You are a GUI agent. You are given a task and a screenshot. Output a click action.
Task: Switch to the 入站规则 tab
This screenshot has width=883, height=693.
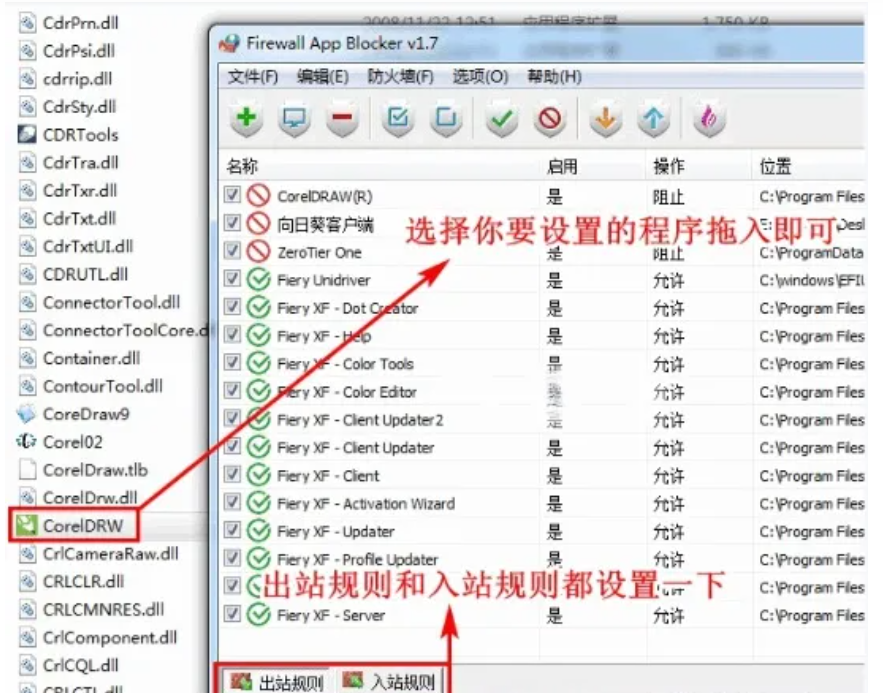tap(389, 682)
